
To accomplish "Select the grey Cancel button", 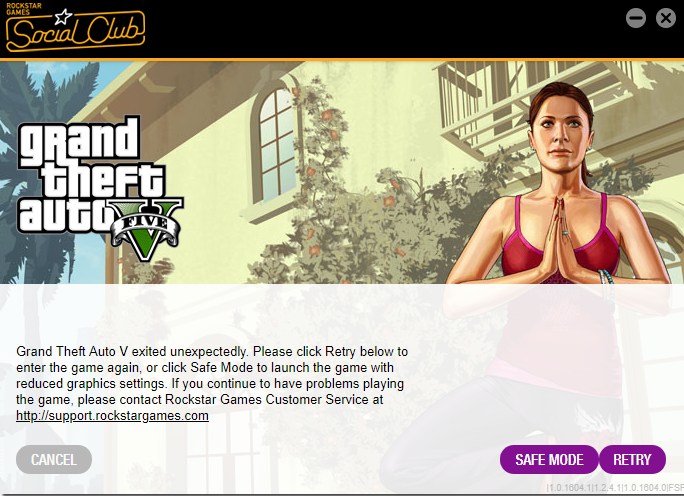I will 54,459.
